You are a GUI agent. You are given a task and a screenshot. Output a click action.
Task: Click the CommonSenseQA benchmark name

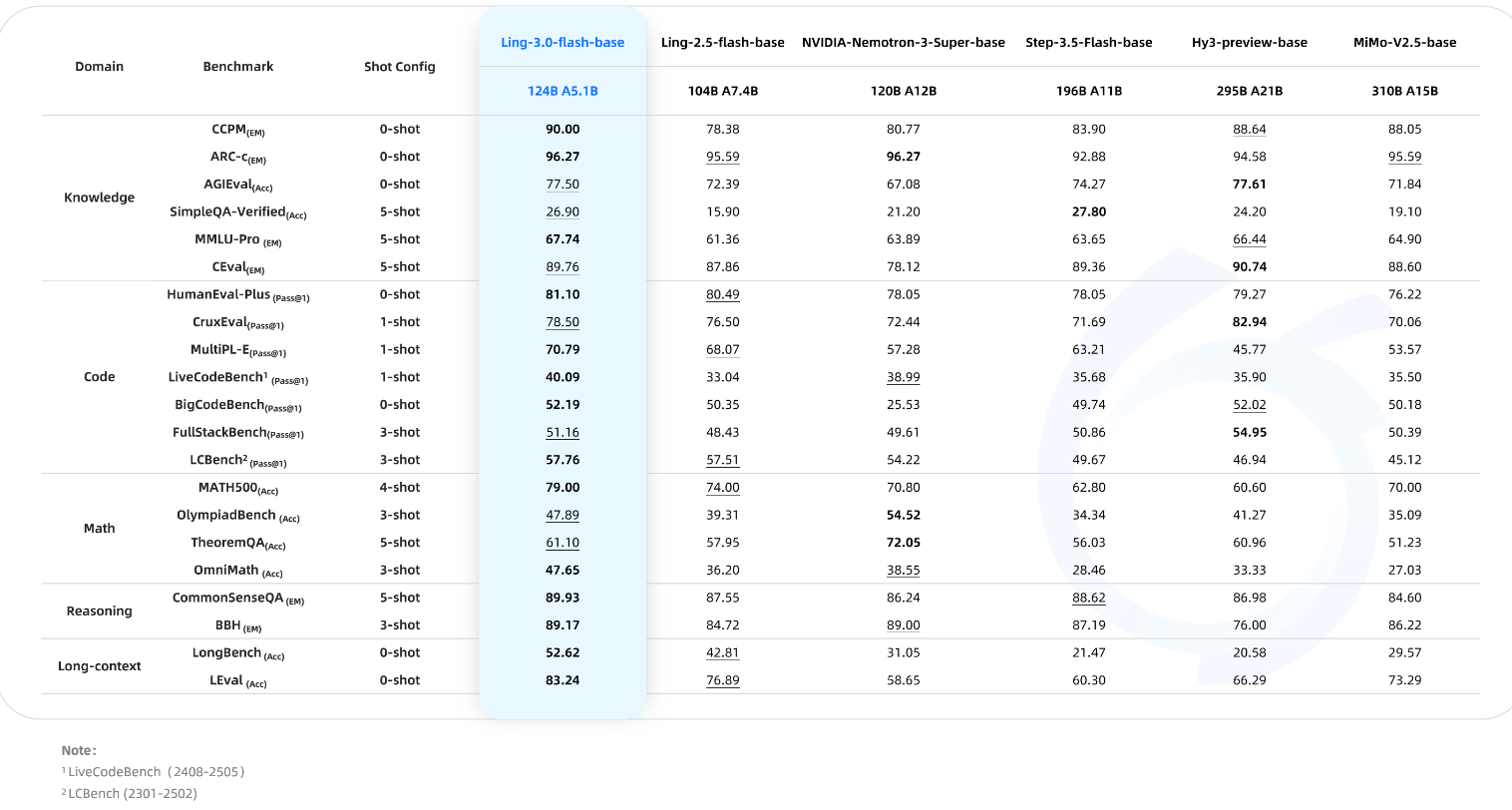click(x=238, y=599)
